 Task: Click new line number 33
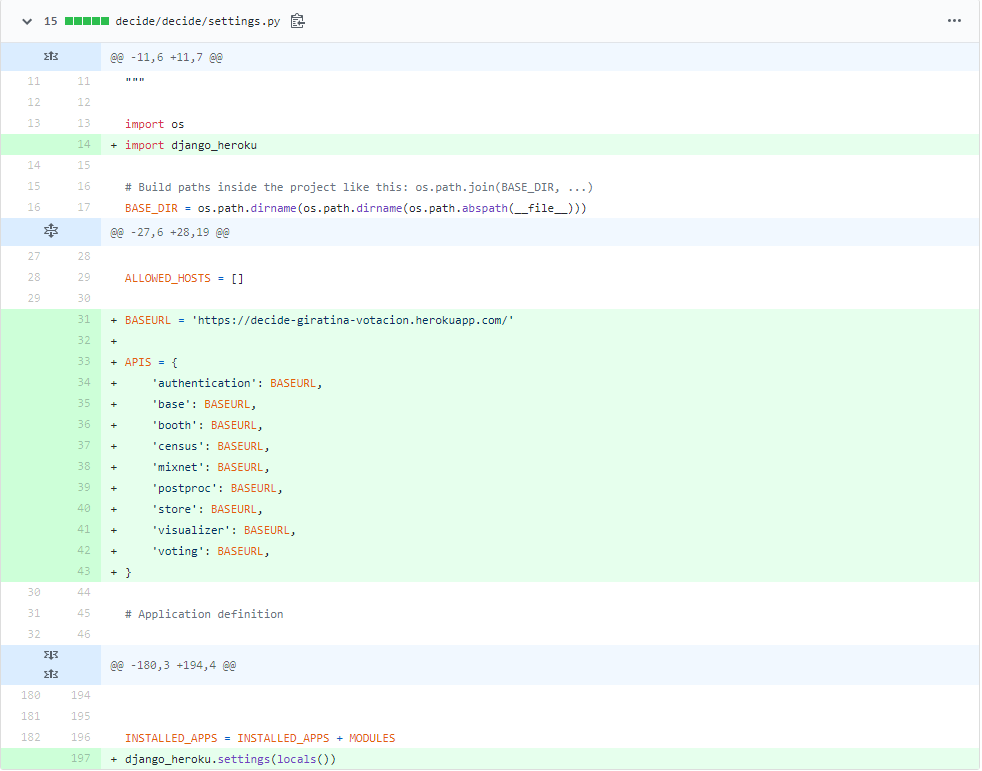click(x=84, y=361)
